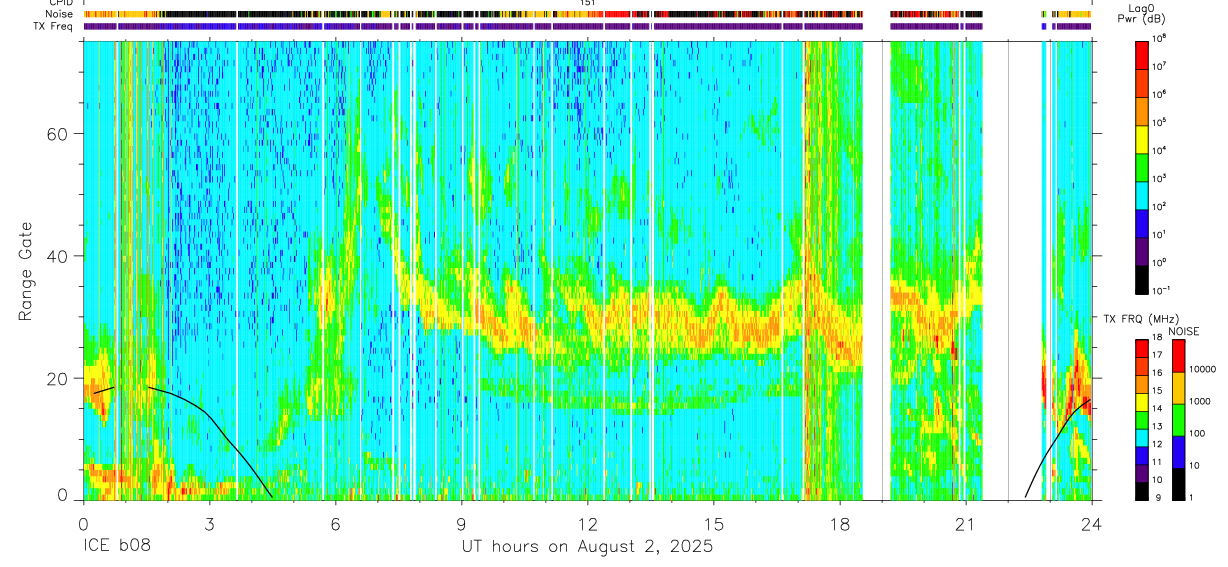1228x567 pixels.
Task: Click the "UT hours on August 2, 2025" axis title
Action: (587, 547)
